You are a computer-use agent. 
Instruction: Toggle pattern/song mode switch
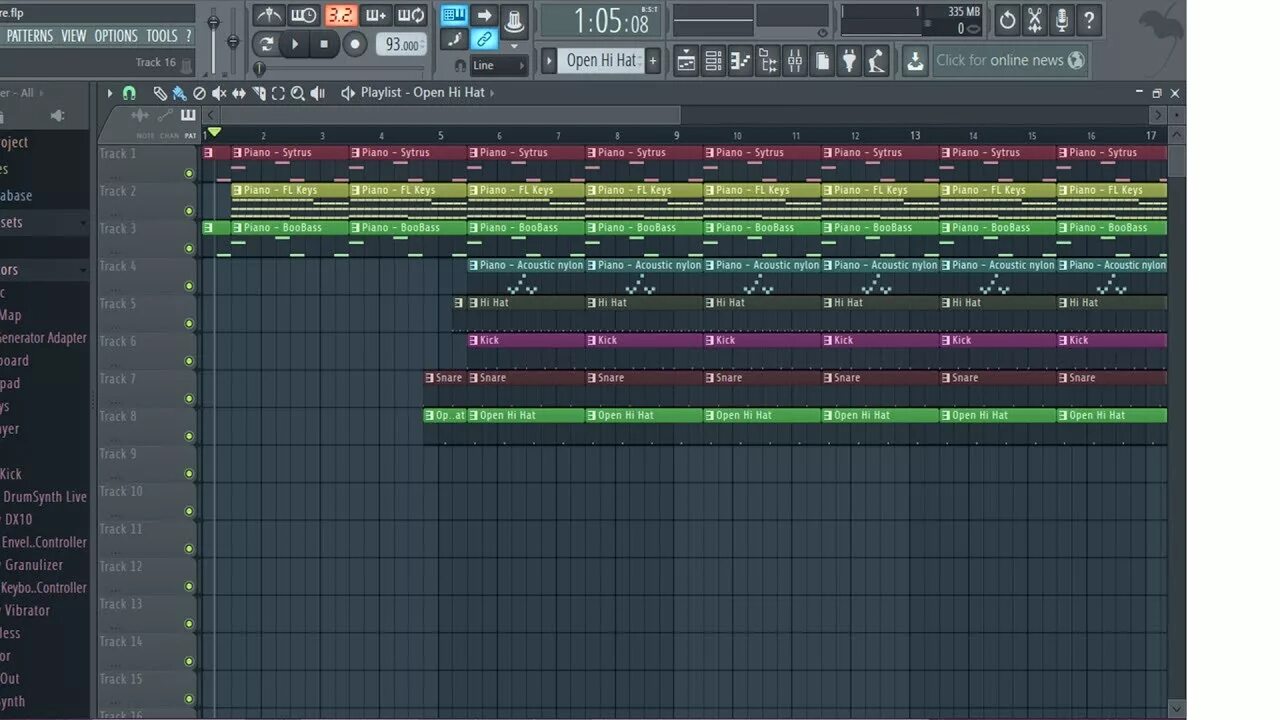pyautogui.click(x=266, y=44)
